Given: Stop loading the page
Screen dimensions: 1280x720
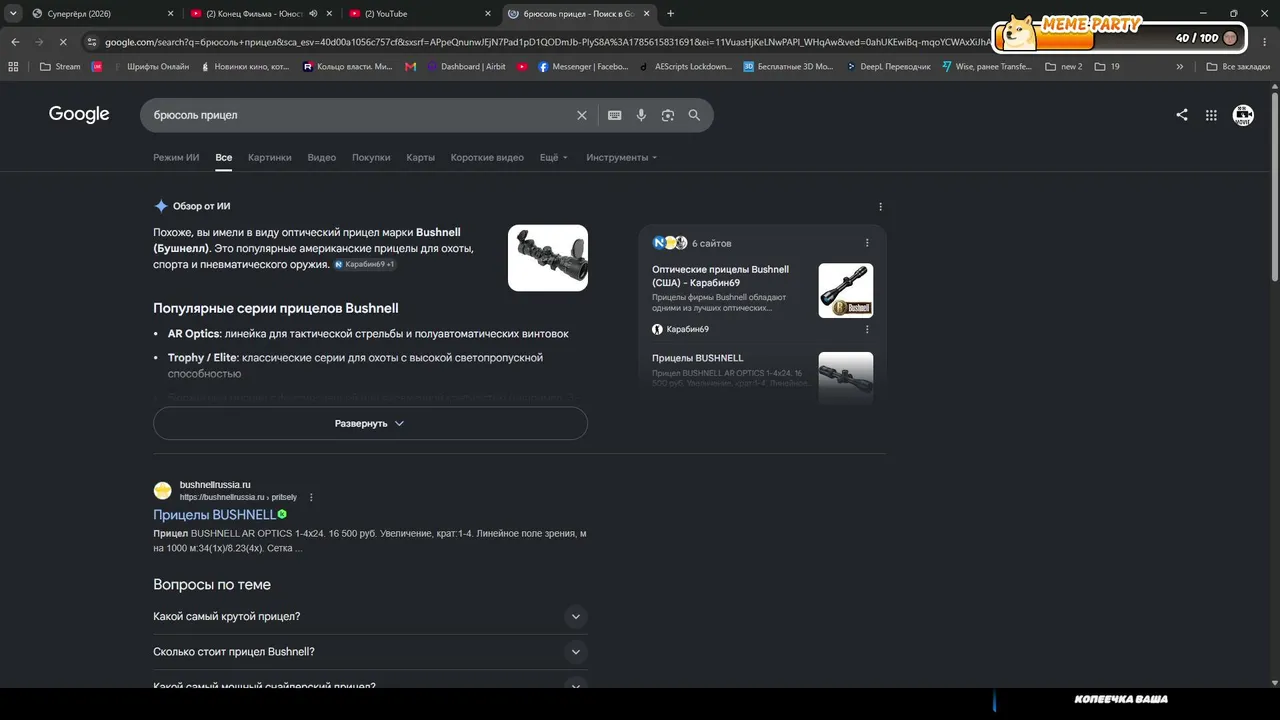Looking at the screenshot, I should 62,42.
